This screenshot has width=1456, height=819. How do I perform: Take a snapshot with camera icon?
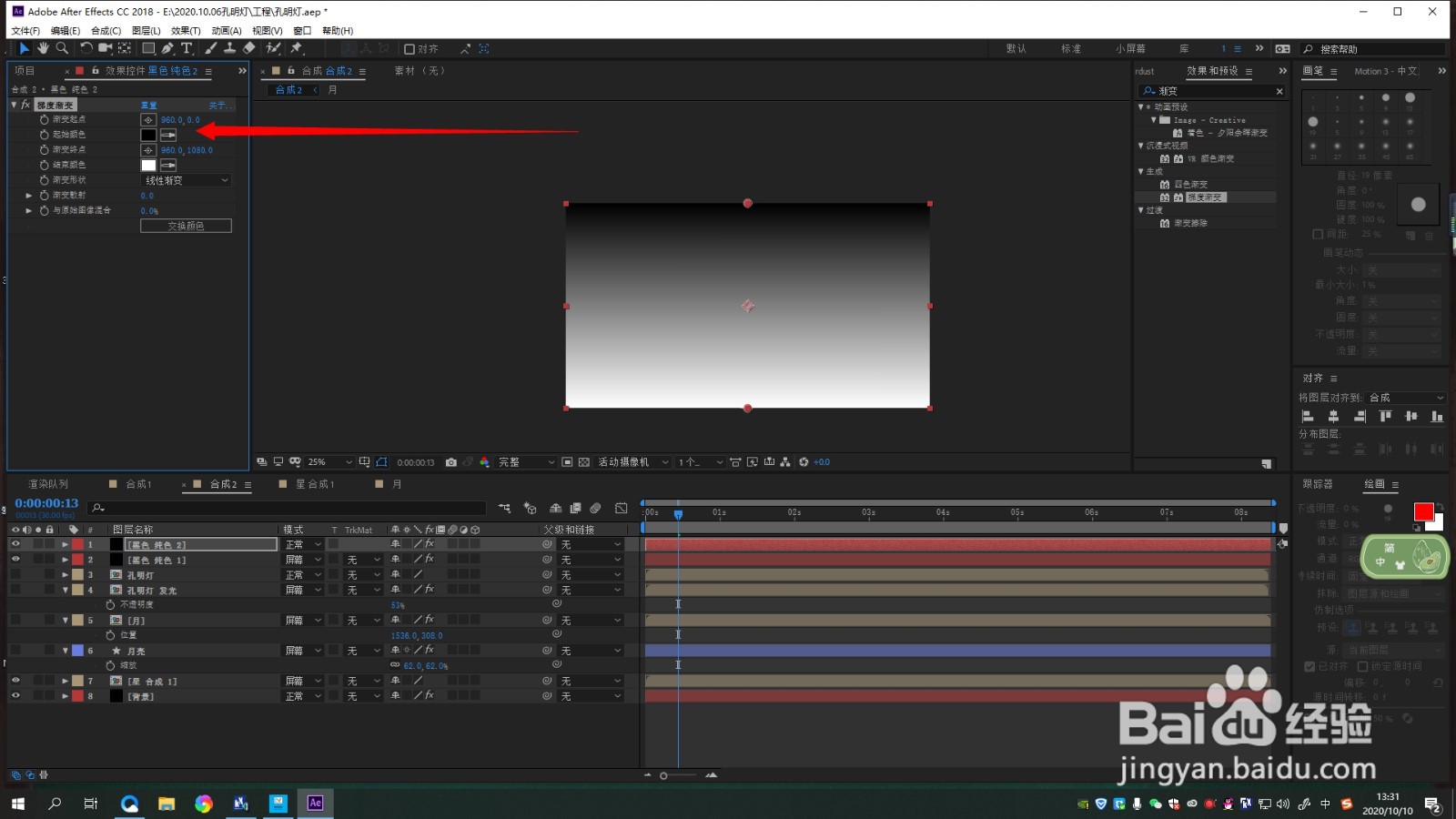(451, 462)
